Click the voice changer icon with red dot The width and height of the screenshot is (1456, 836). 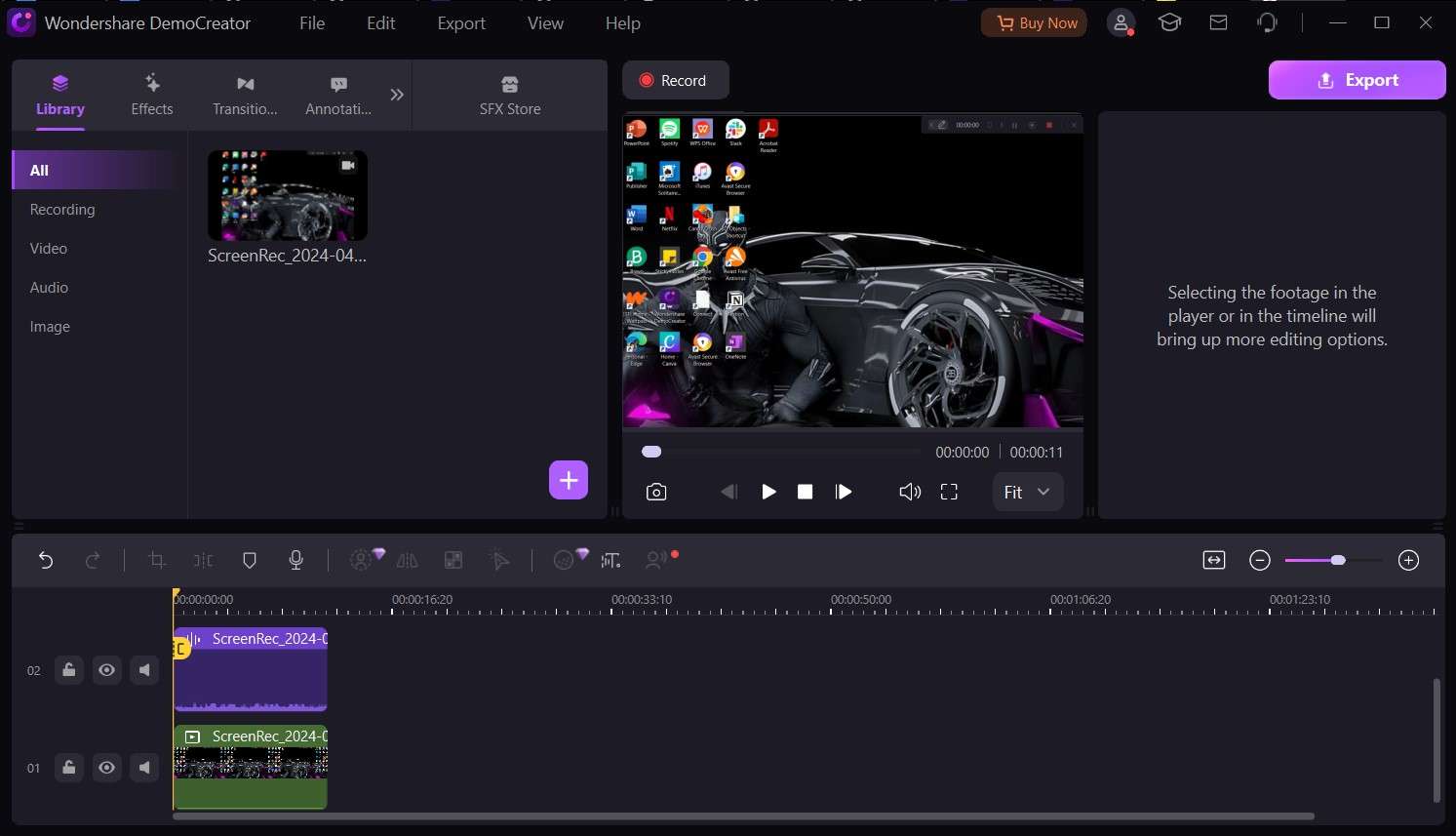(x=660, y=559)
